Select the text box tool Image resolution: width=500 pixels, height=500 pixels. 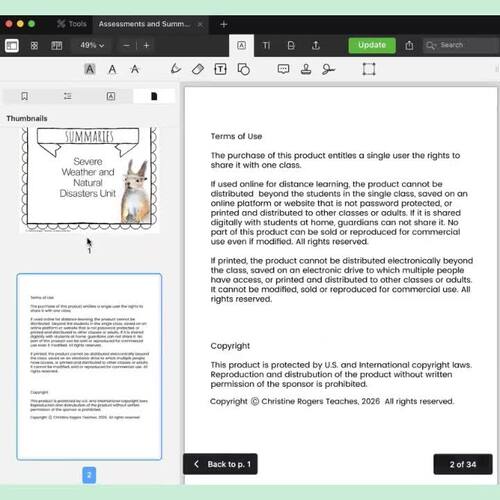220,69
